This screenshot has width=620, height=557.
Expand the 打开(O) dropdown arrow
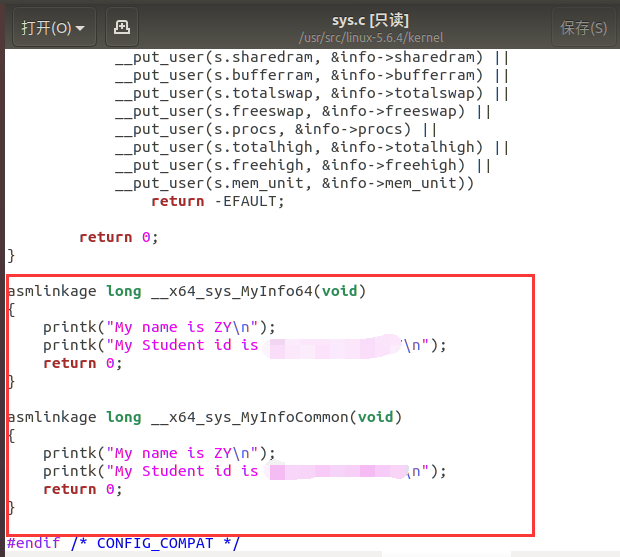[x=80, y=28]
